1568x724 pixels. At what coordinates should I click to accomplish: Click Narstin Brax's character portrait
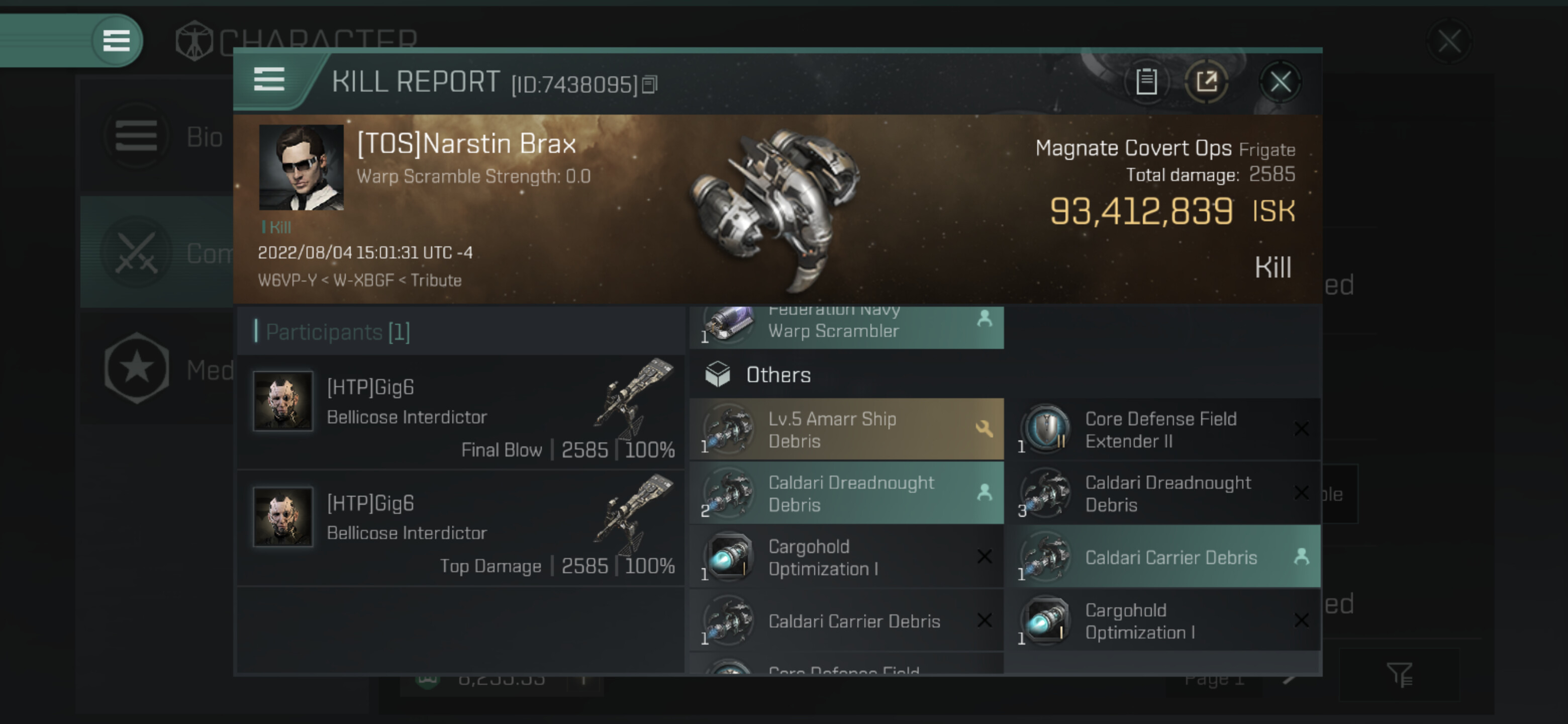[302, 167]
